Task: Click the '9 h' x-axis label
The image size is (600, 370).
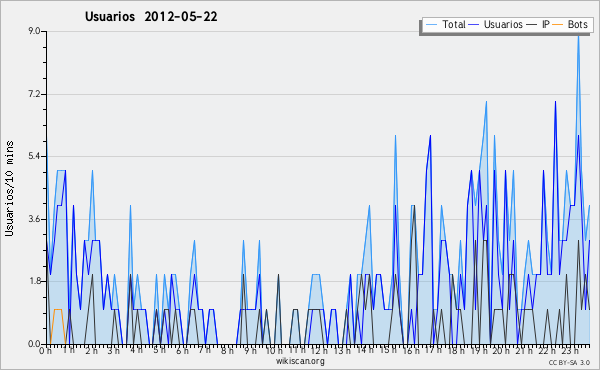Action: [250, 351]
